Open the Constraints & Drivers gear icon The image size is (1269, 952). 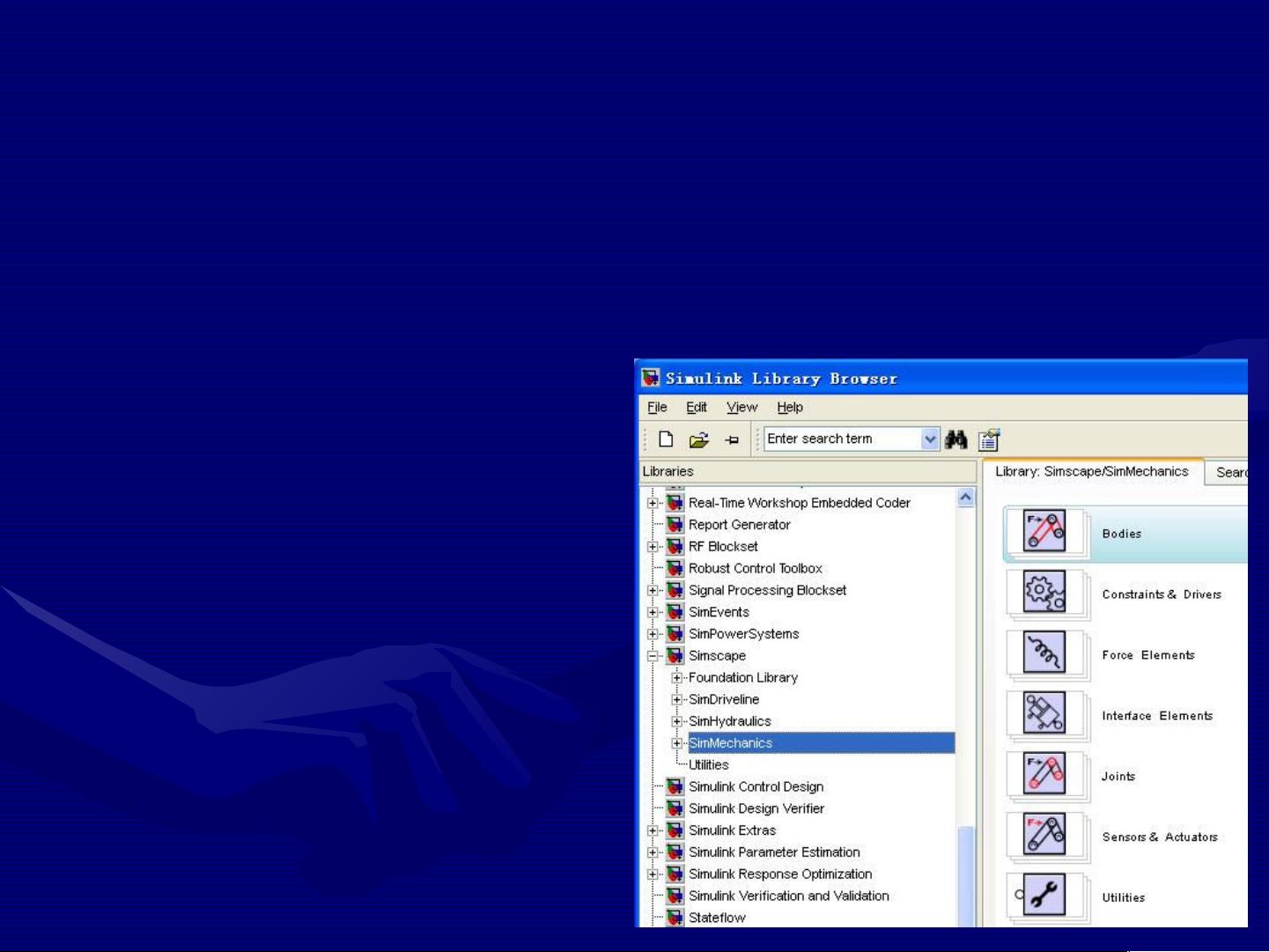(1044, 592)
